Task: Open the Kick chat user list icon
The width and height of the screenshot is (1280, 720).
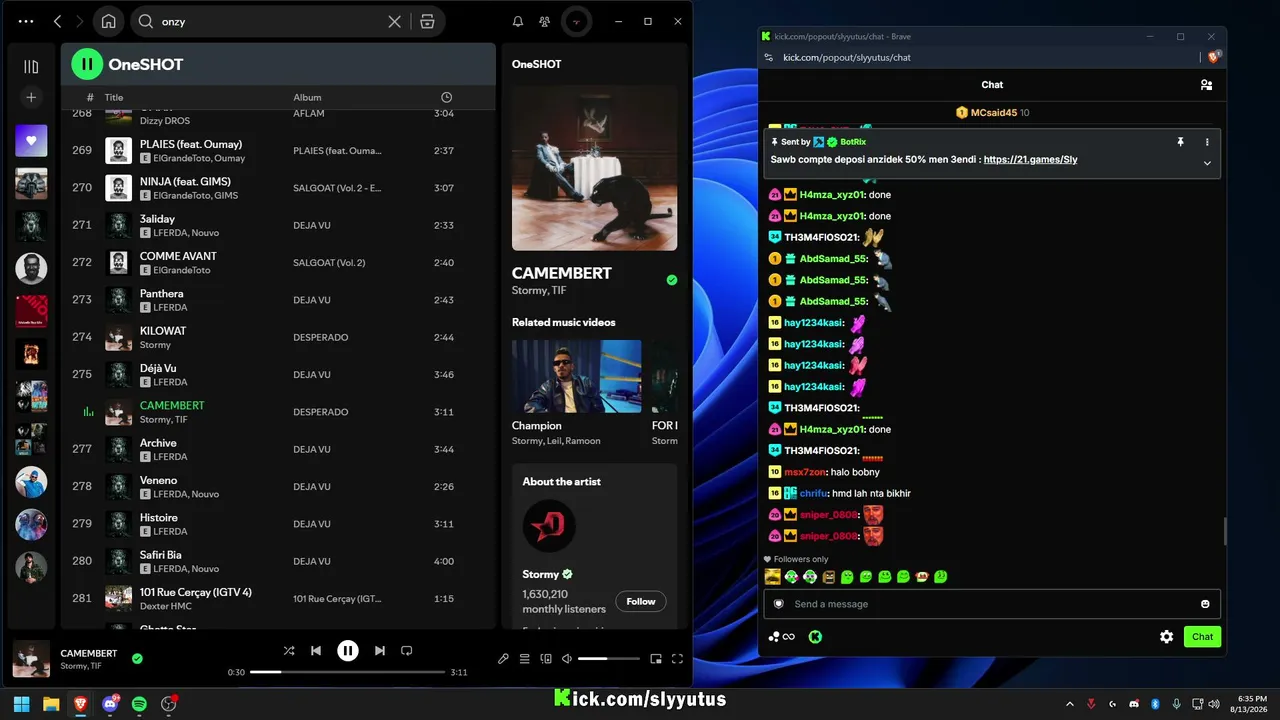Action: [1206, 85]
